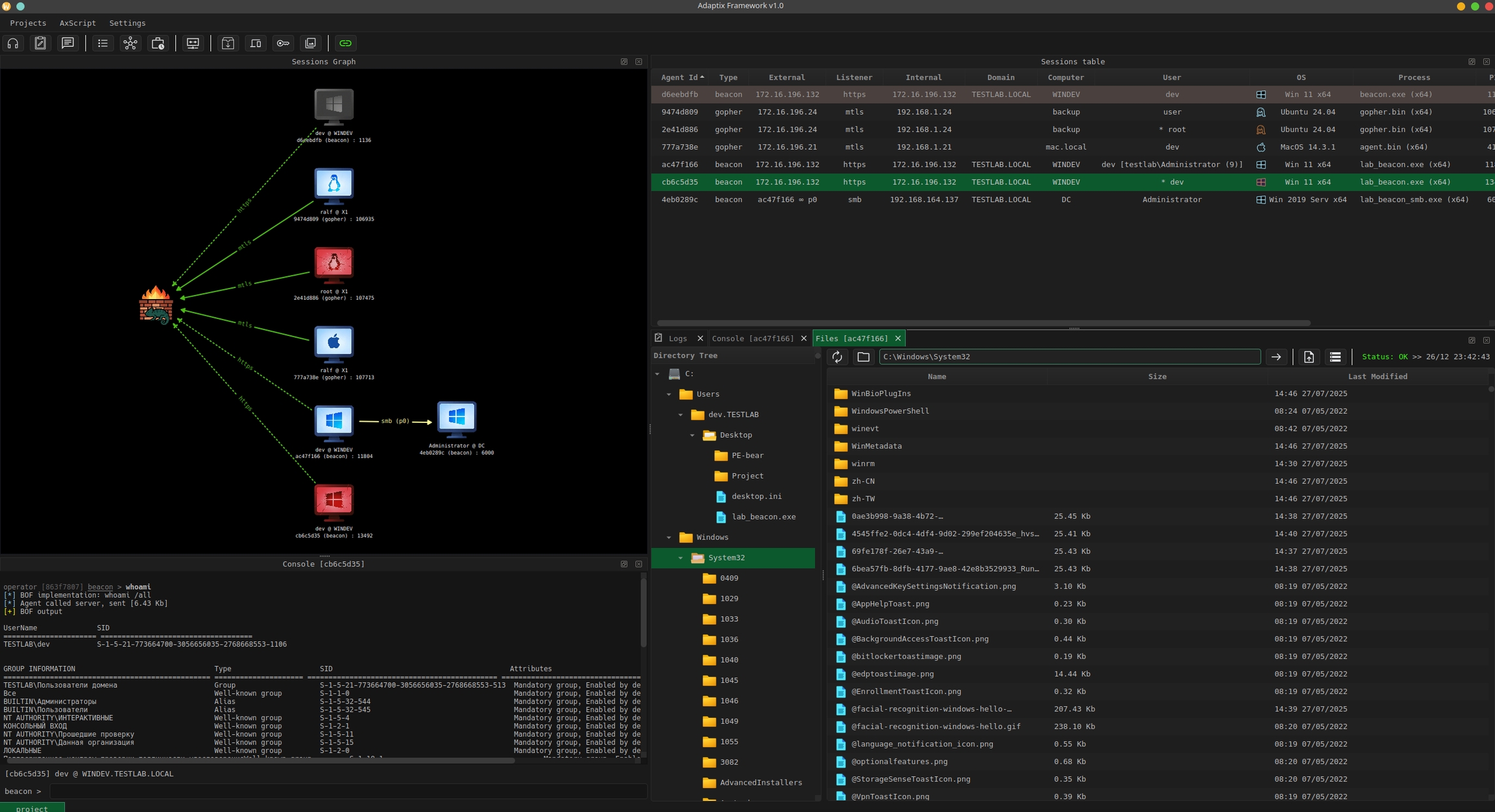Screen dimensions: 1495x812
Task: Select the AxScript notes clipboard icon
Action: click(40, 43)
